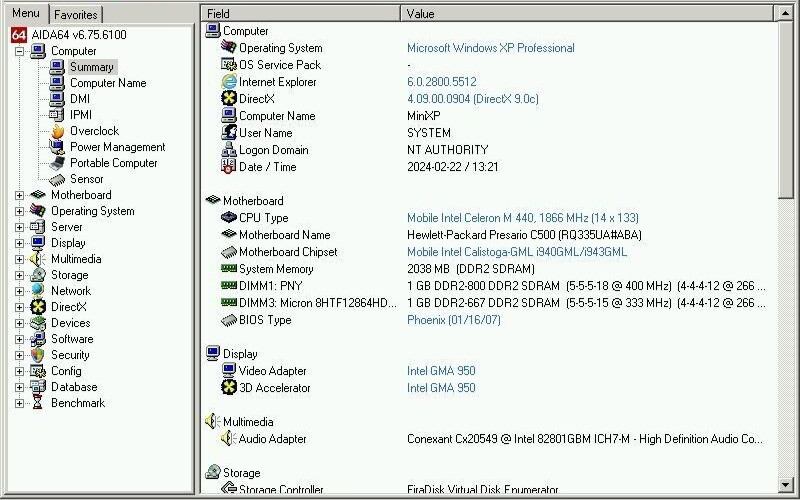
Task: Select the MiniXP computer name value
Action: click(424, 116)
